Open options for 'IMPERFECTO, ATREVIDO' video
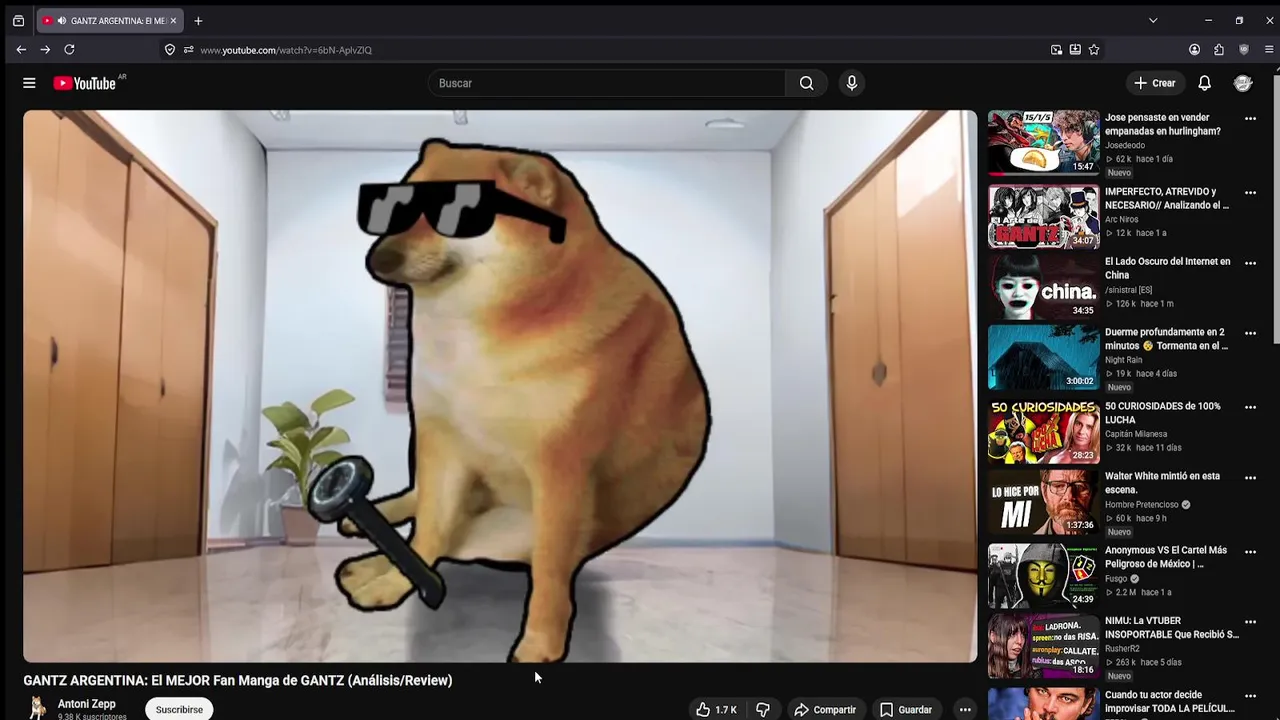Viewport: 1280px width, 720px height. coord(1250,192)
